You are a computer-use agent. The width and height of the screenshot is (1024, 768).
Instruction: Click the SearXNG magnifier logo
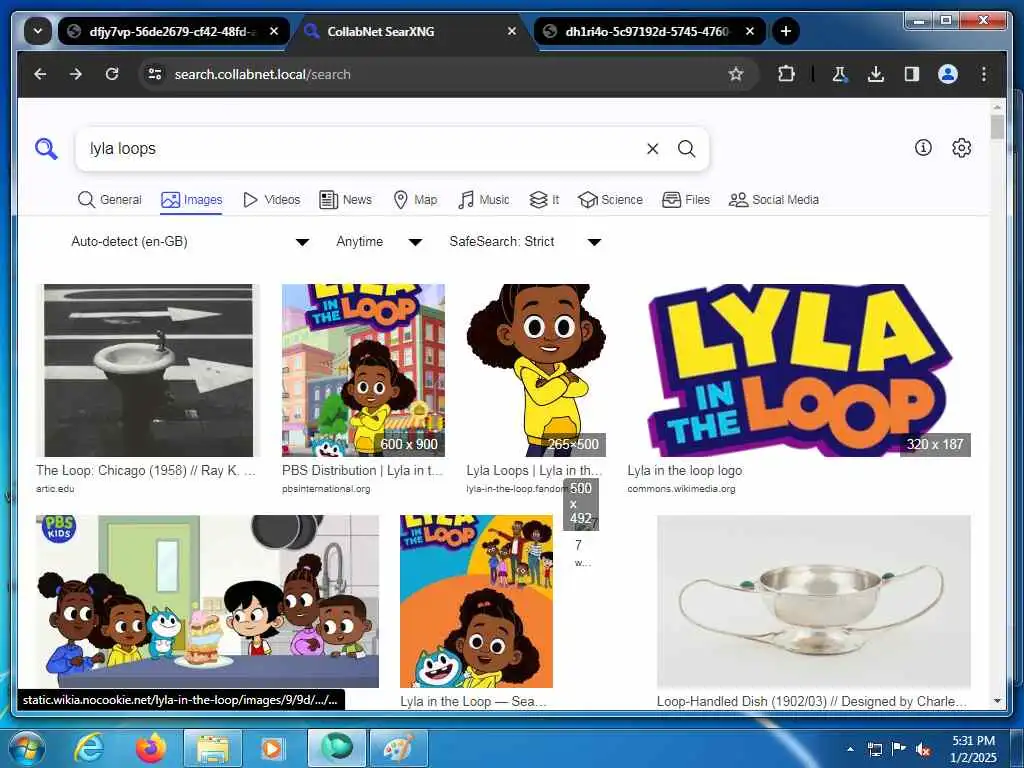(x=46, y=149)
